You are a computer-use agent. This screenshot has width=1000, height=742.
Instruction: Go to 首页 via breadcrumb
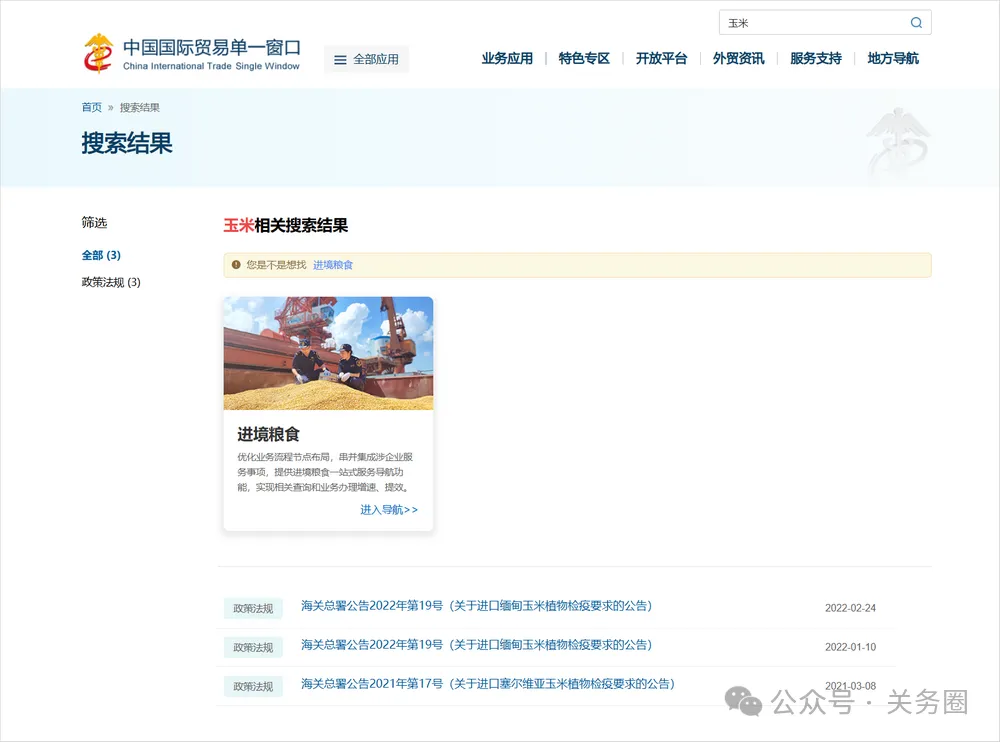click(x=91, y=107)
